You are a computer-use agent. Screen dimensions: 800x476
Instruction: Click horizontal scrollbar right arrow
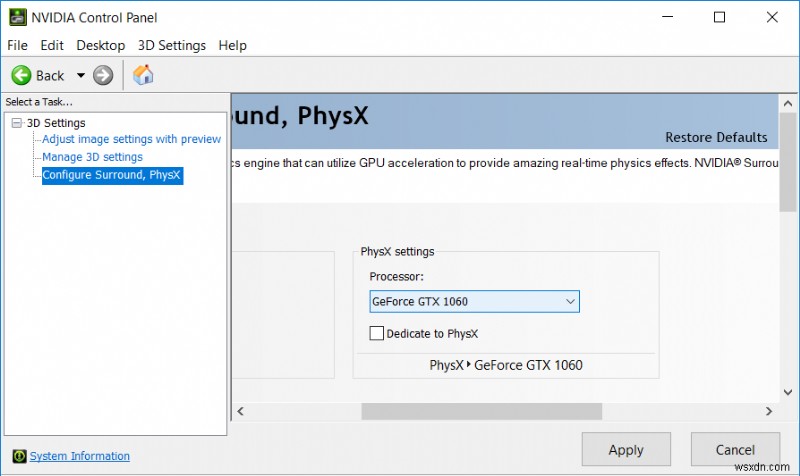coord(769,411)
